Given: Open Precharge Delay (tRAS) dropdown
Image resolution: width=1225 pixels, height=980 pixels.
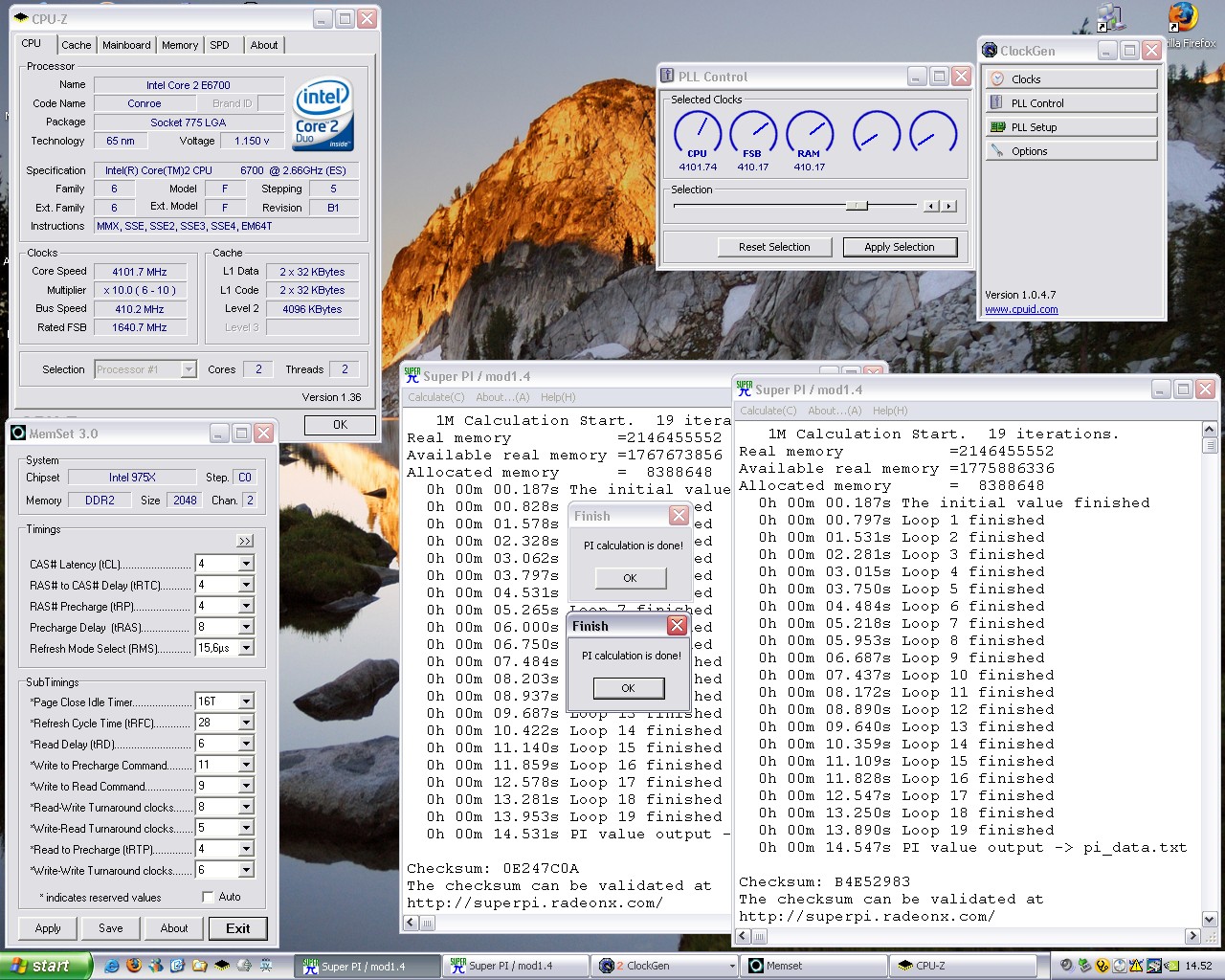Looking at the screenshot, I should click(x=246, y=627).
